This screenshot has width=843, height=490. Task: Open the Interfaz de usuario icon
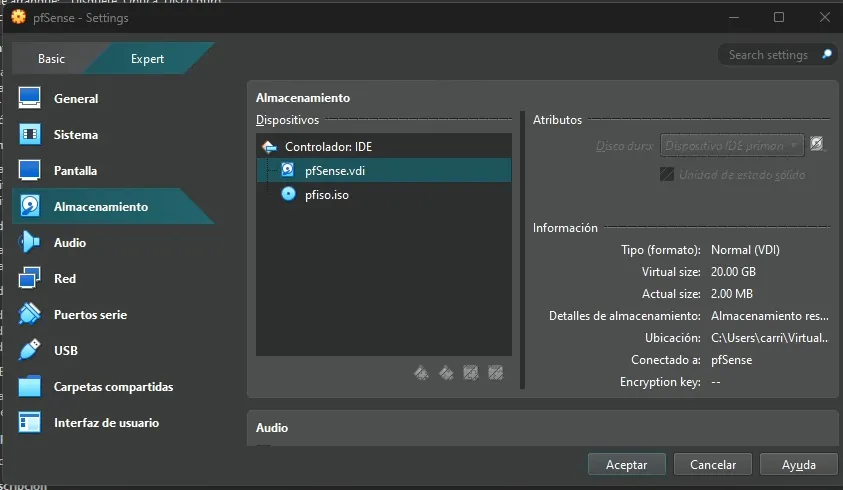click(x=29, y=422)
